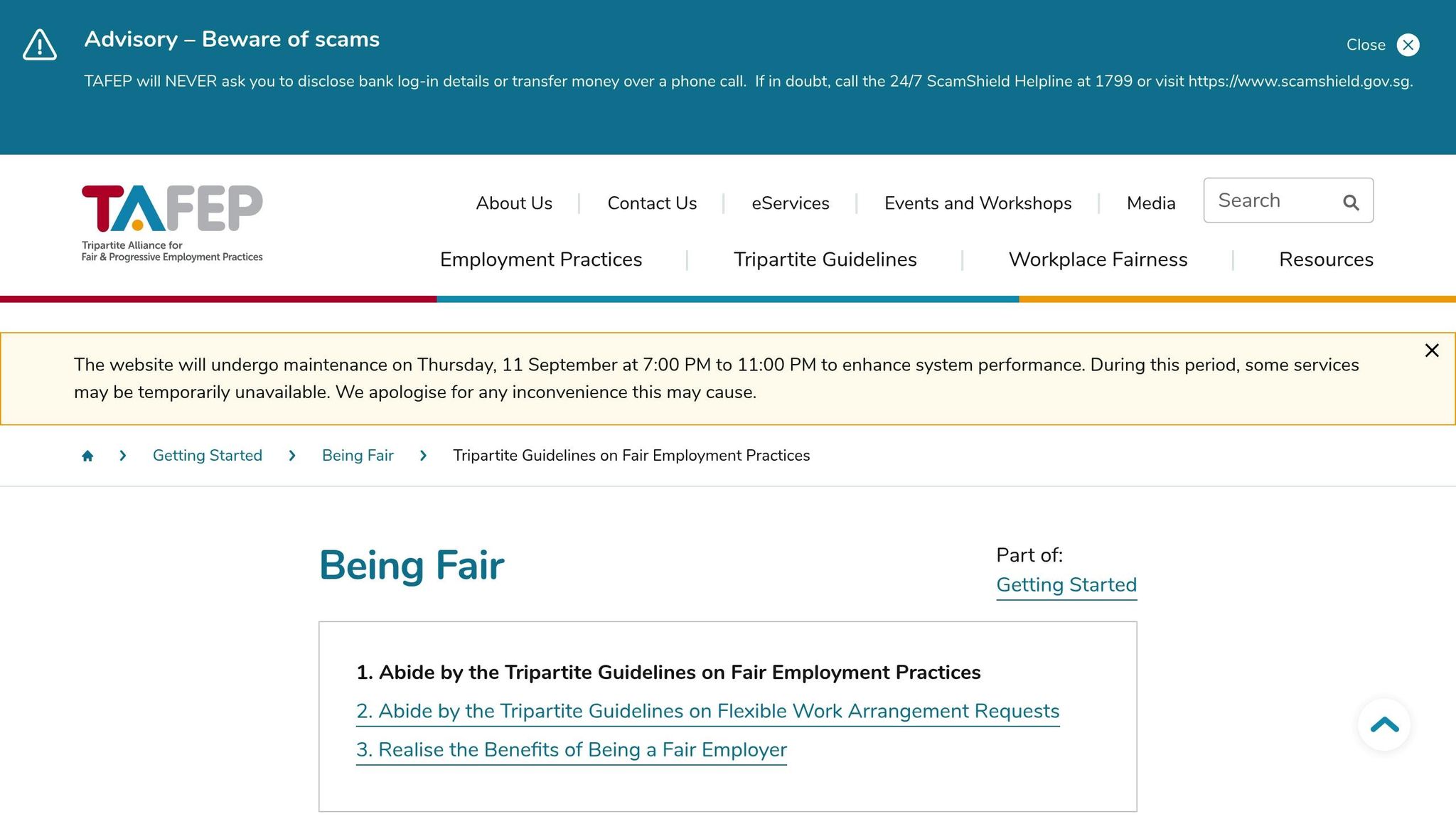This screenshot has height=819, width=1456.
Task: Follow the Flexible Work Arrangement Requests link
Action: pos(707,711)
